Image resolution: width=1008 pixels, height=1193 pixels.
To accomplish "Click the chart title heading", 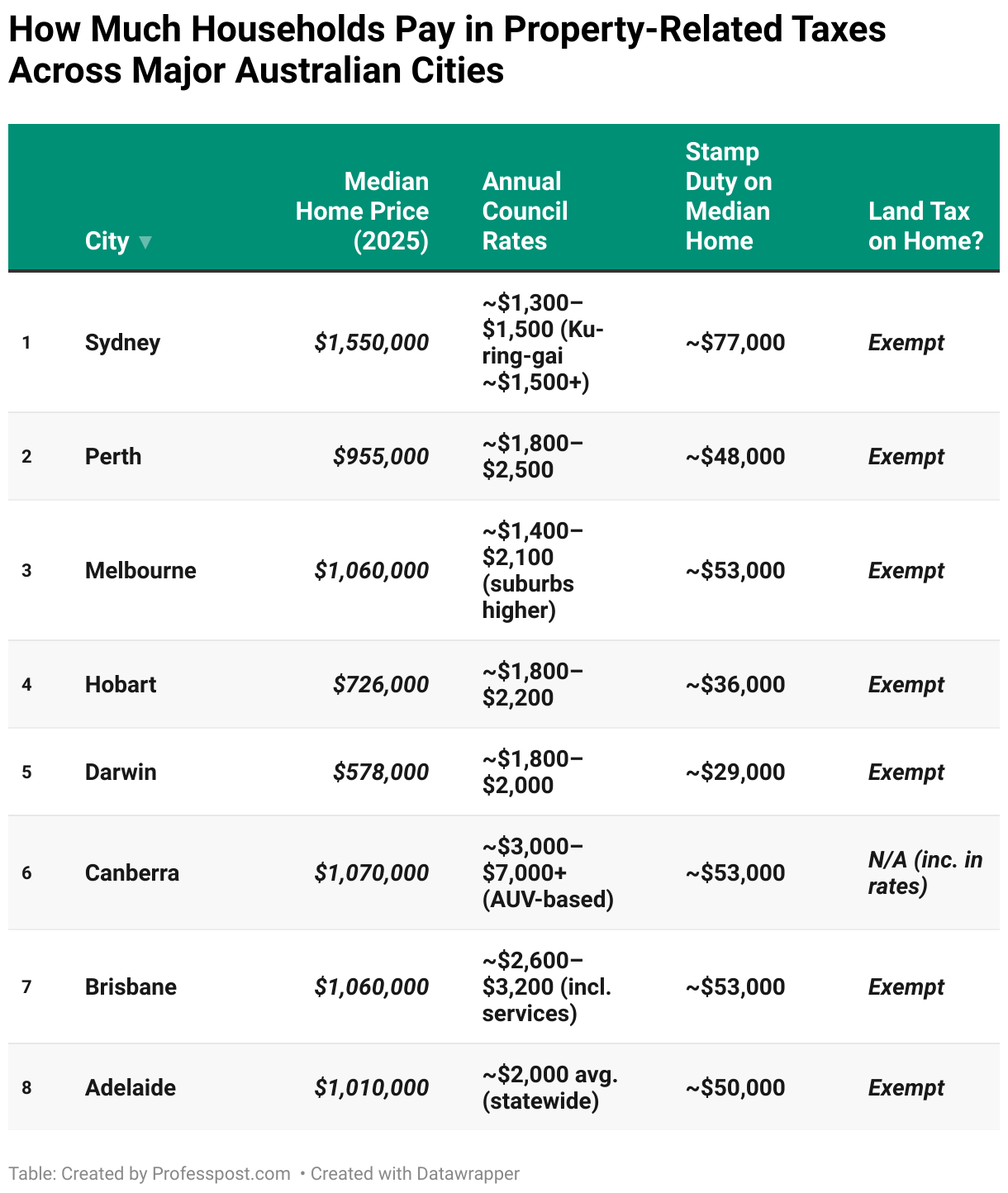I will tap(447, 50).
